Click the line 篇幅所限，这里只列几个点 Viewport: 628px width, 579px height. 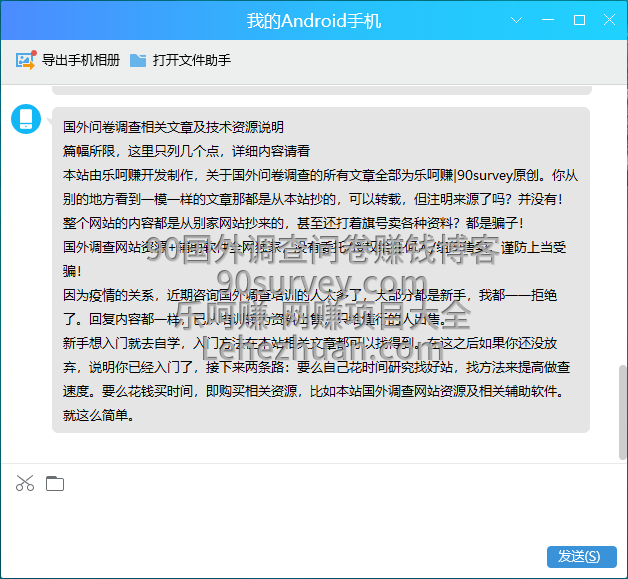(141, 151)
